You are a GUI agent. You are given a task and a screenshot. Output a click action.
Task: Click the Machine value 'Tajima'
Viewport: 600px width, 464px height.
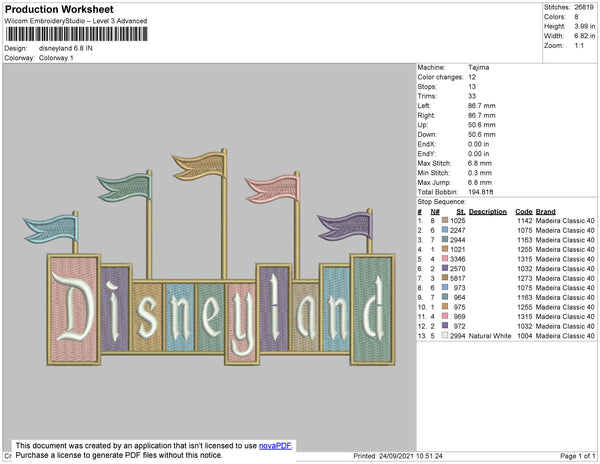478,67
